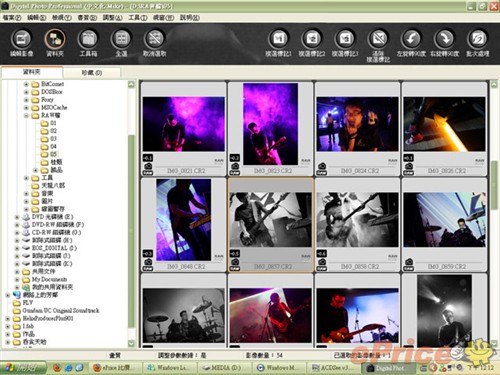
Task: Open the 檔案 File menu
Action: click(x=12, y=18)
